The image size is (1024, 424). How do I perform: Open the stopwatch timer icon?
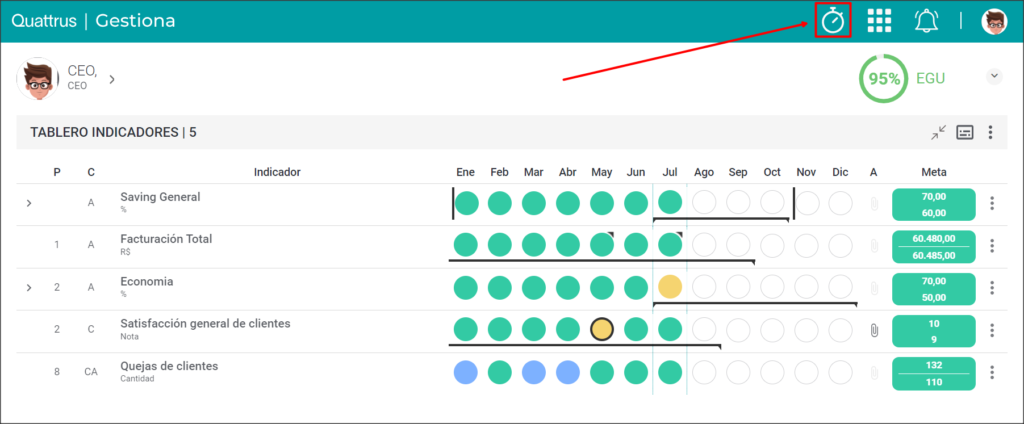click(833, 21)
